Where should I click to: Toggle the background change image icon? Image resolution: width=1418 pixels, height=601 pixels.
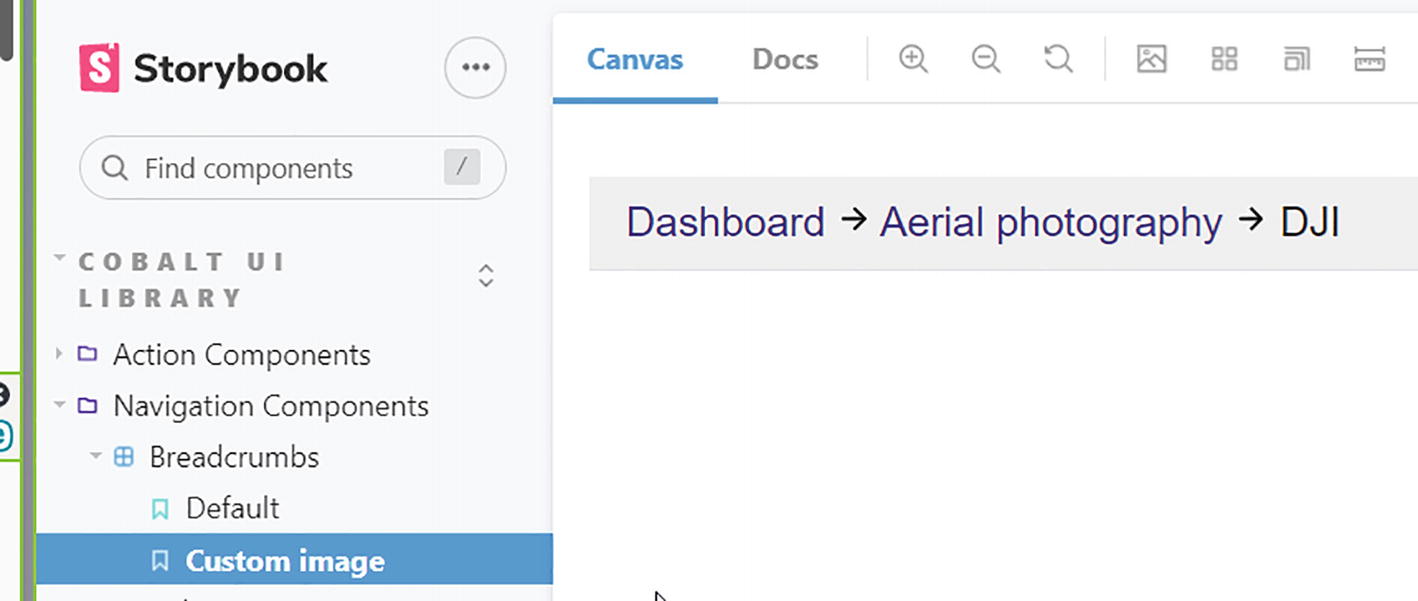[x=1152, y=59]
